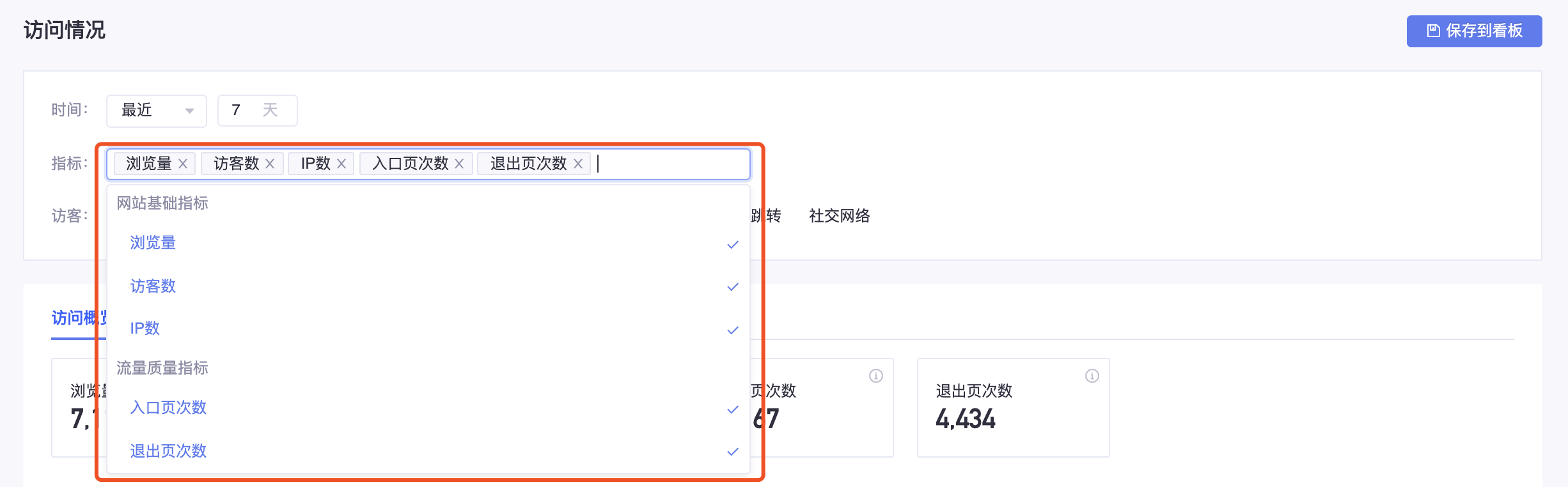Remove the IP数 tag
The height and width of the screenshot is (487, 1568).
[341, 164]
